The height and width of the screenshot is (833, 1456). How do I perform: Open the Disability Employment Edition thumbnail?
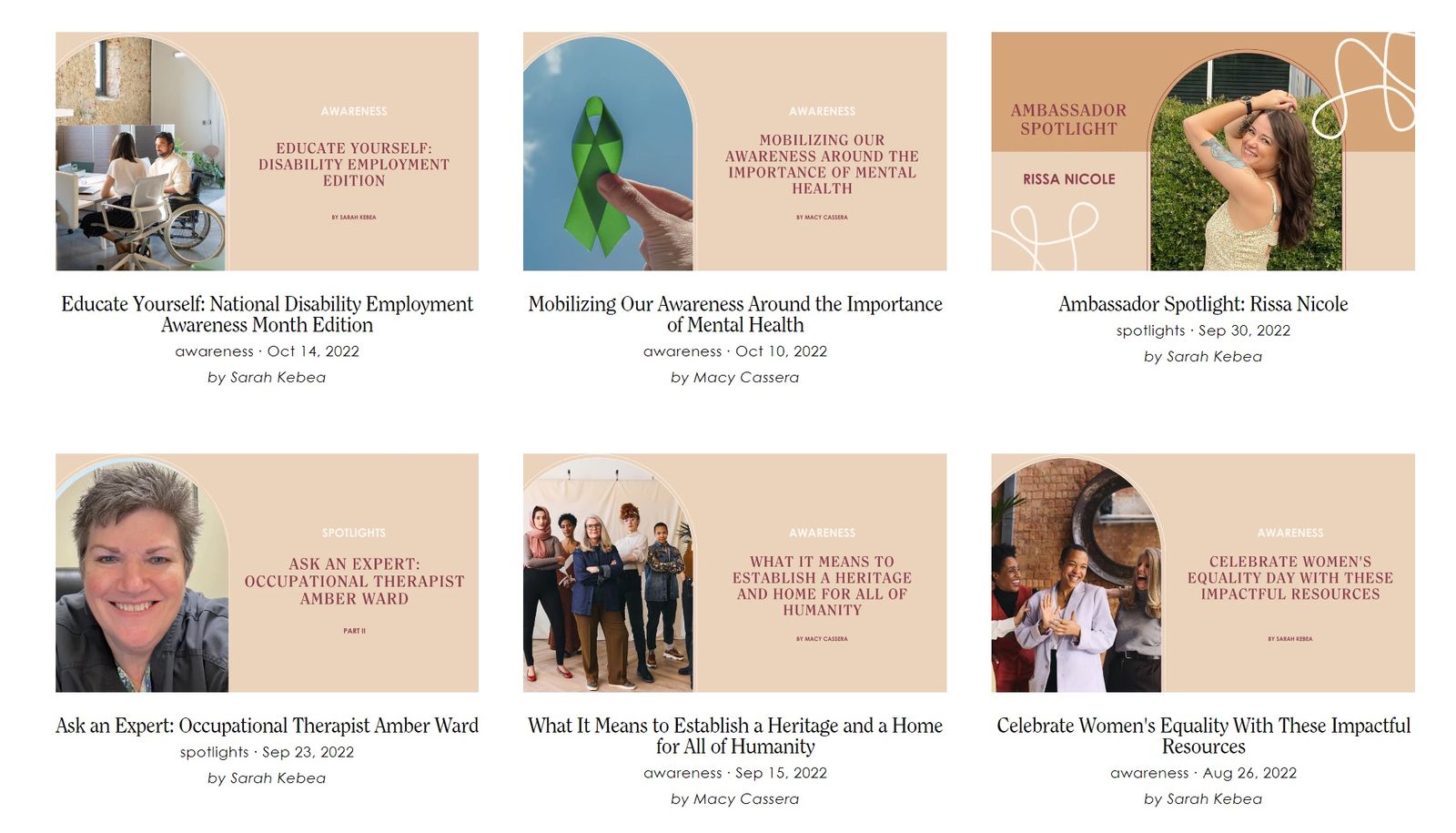(x=267, y=151)
